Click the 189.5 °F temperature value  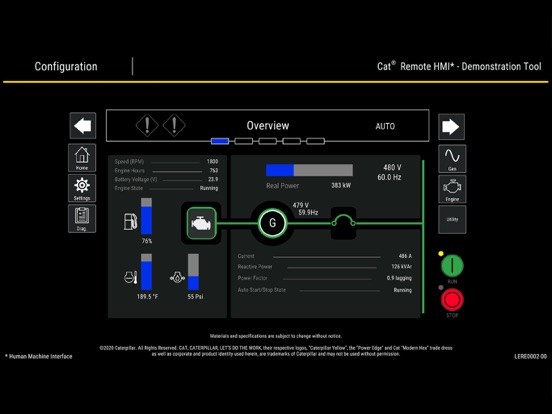tap(148, 297)
